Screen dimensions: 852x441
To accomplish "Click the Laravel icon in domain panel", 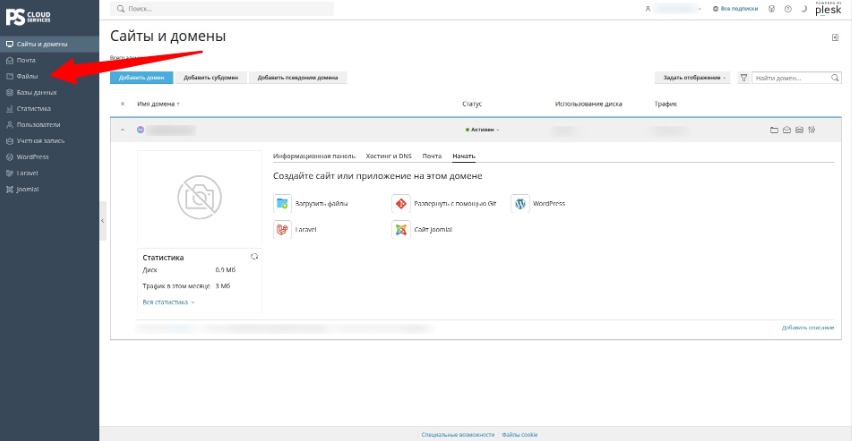I will pos(282,230).
